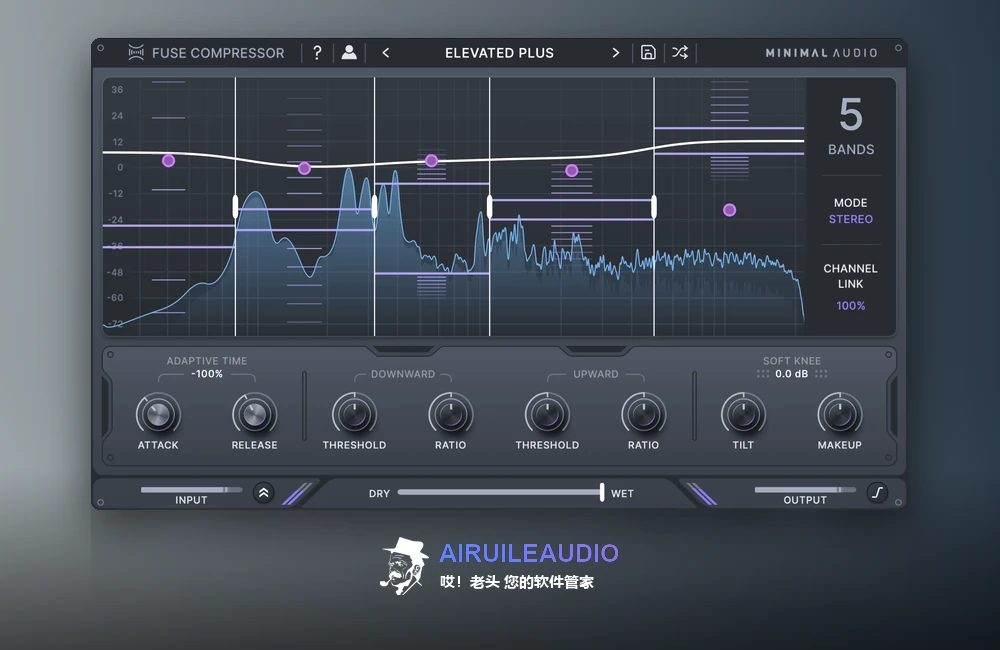Toggle input double-chevron button
The width and height of the screenshot is (1000, 650).
(263, 492)
